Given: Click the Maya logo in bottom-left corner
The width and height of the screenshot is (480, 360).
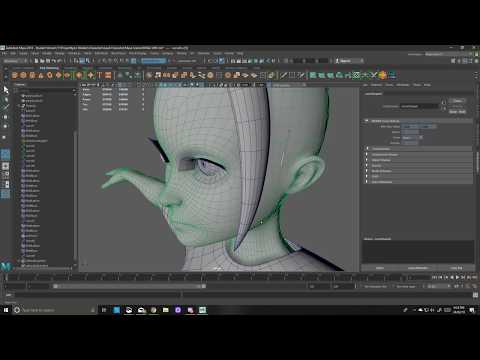Looking at the screenshot, I should coord(6,266).
